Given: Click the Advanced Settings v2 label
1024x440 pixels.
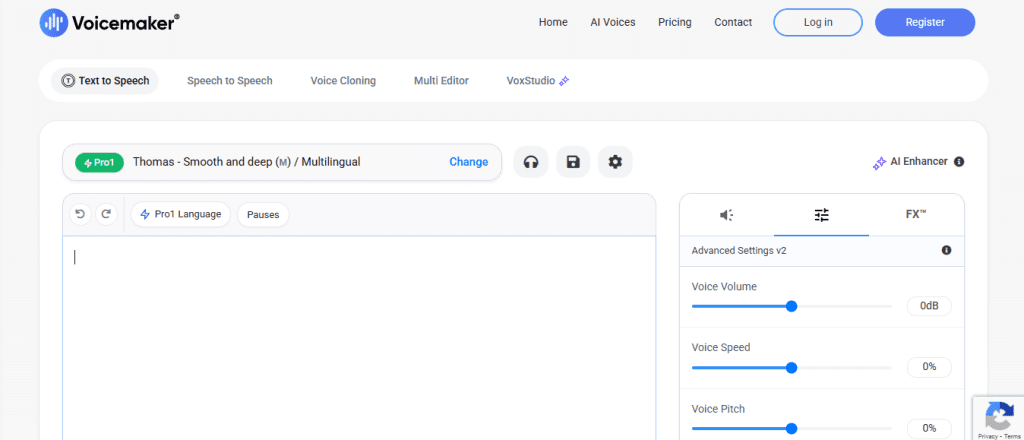Looking at the screenshot, I should tap(739, 250).
